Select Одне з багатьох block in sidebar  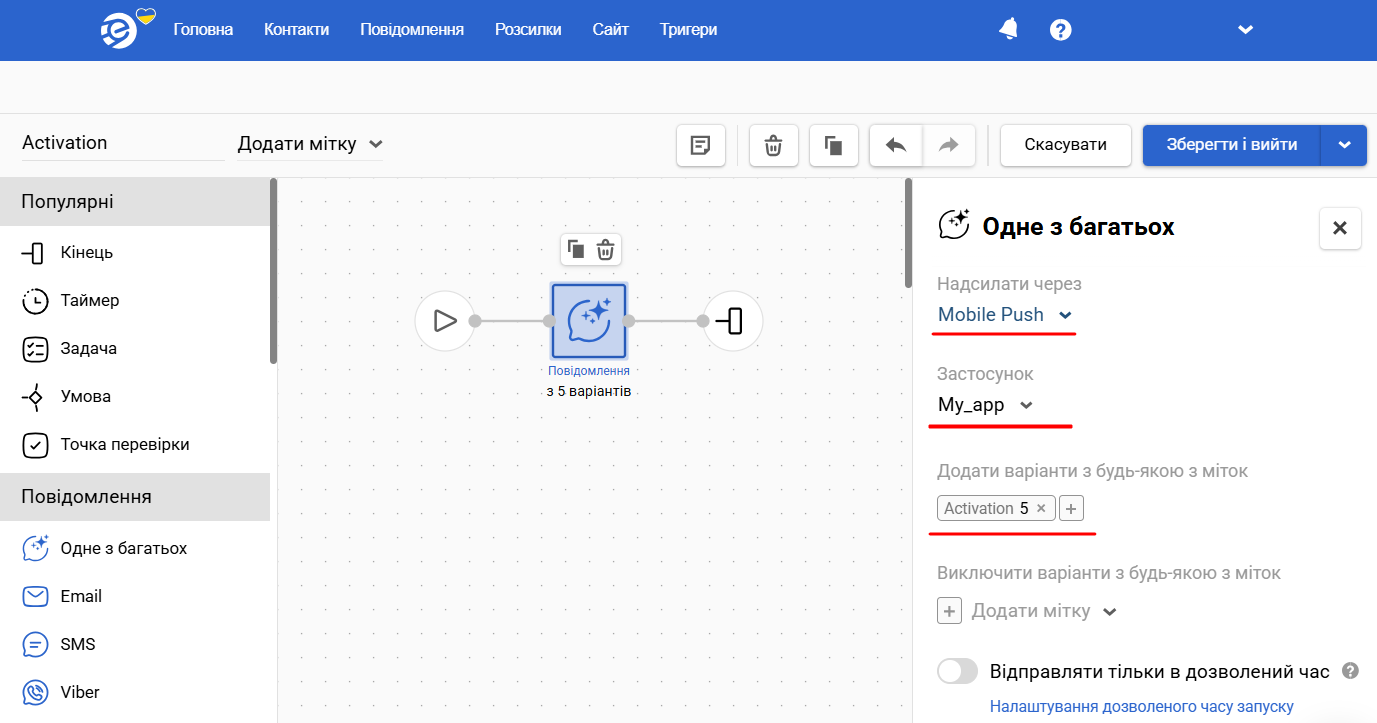[135, 549]
